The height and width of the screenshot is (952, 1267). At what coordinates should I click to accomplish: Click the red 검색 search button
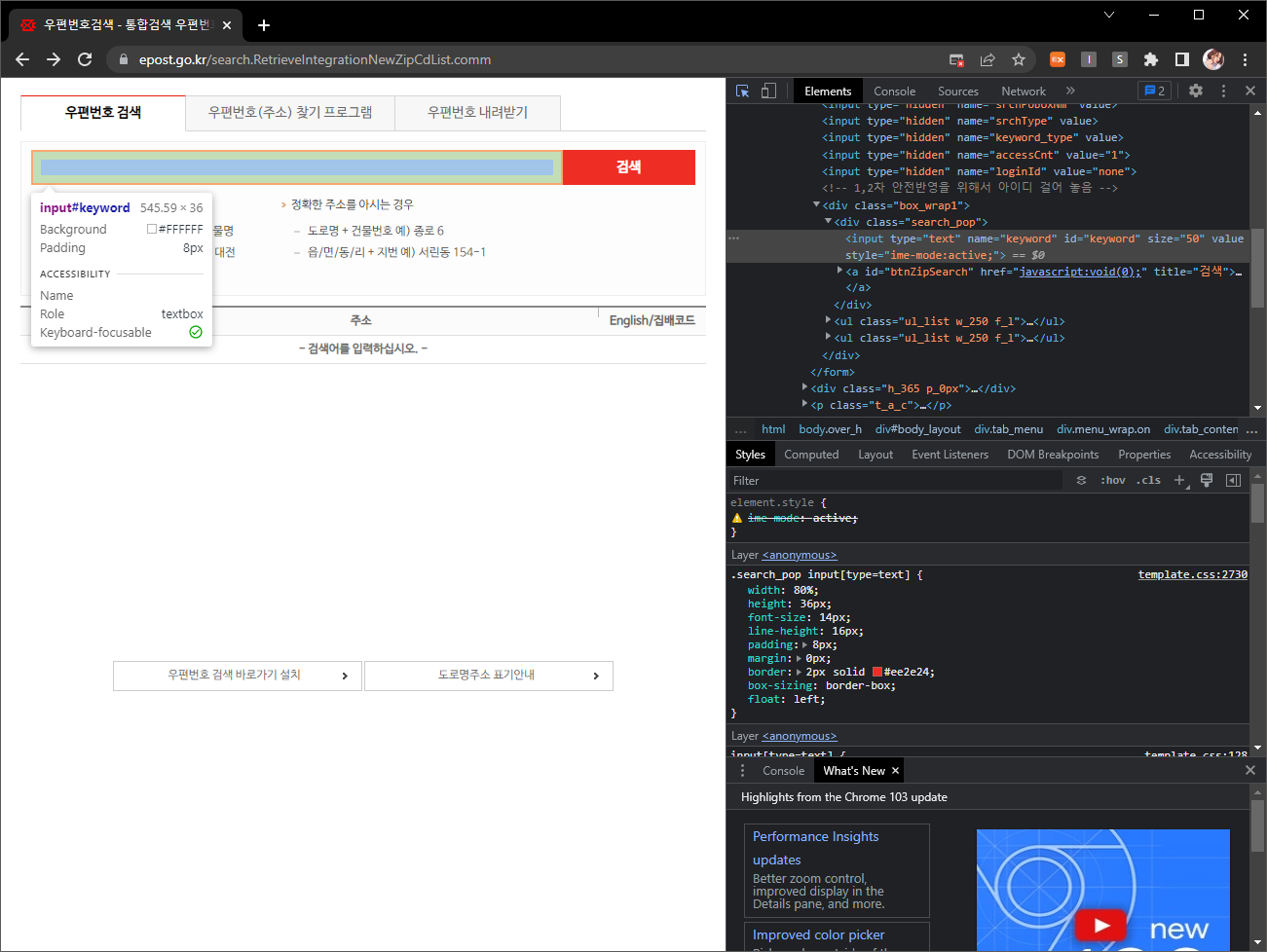tap(629, 167)
